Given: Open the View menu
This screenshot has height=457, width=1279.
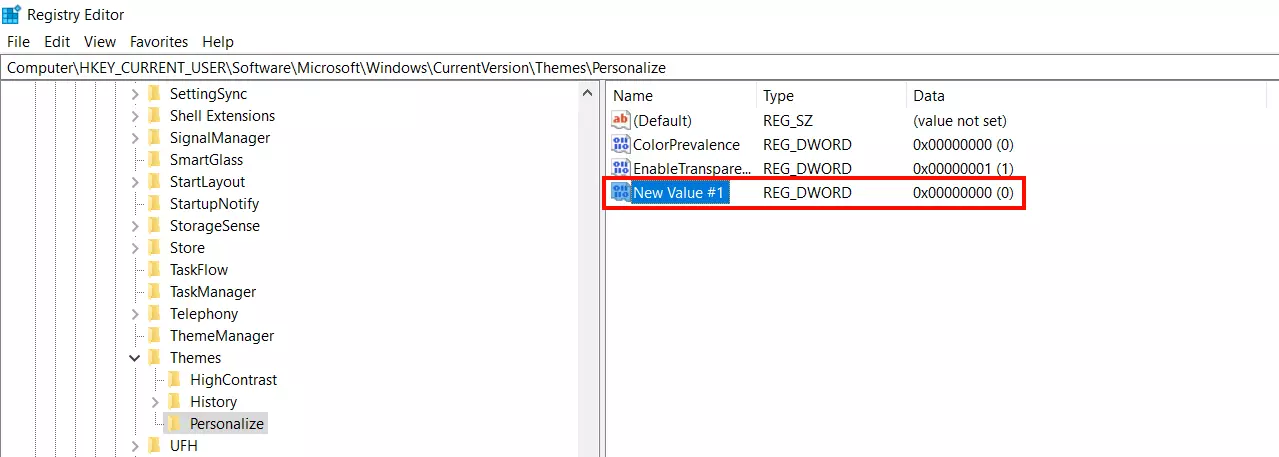Looking at the screenshot, I should coord(100,42).
